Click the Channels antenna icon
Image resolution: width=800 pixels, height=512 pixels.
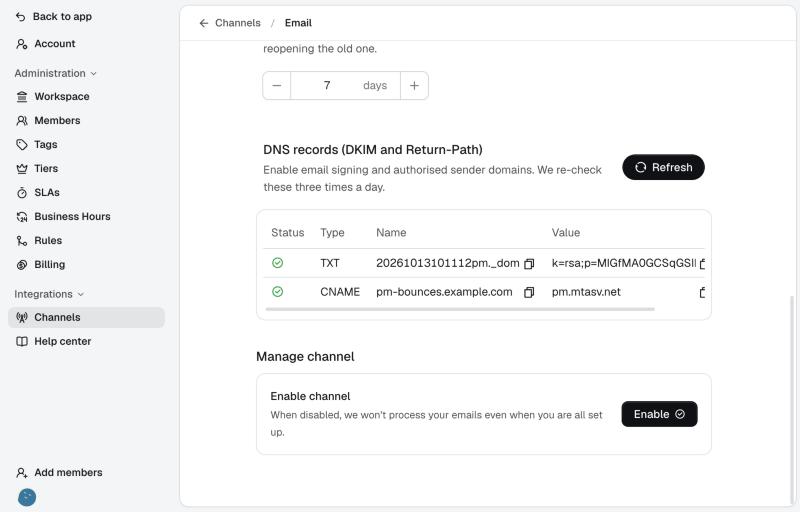click(x=22, y=317)
